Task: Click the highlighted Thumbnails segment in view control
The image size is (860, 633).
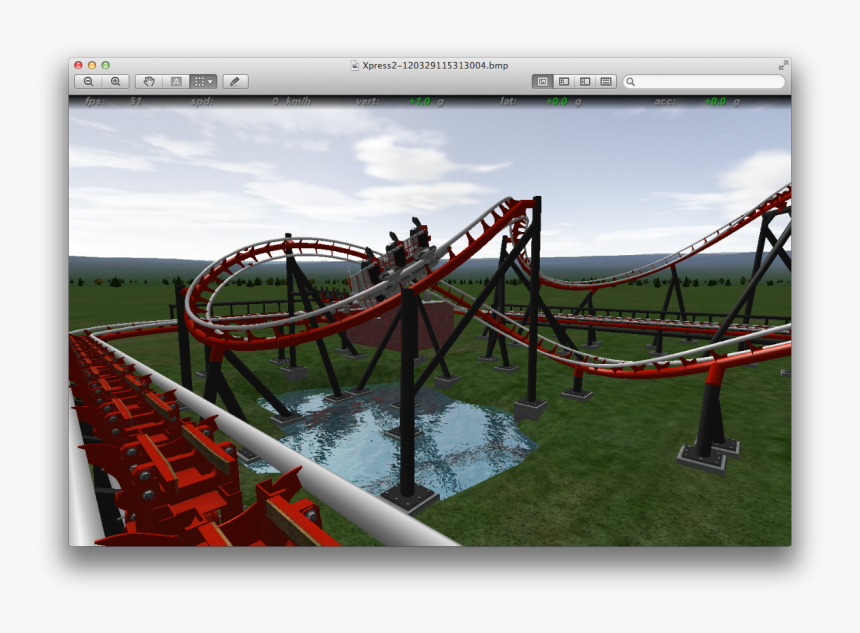Action: point(543,81)
